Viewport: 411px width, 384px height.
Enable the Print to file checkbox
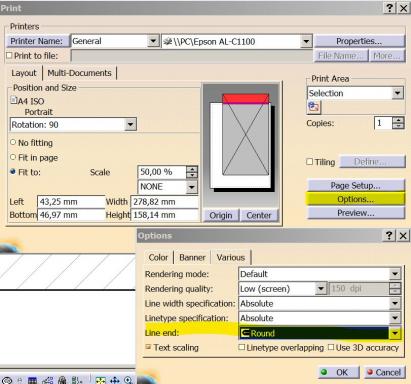point(9,55)
